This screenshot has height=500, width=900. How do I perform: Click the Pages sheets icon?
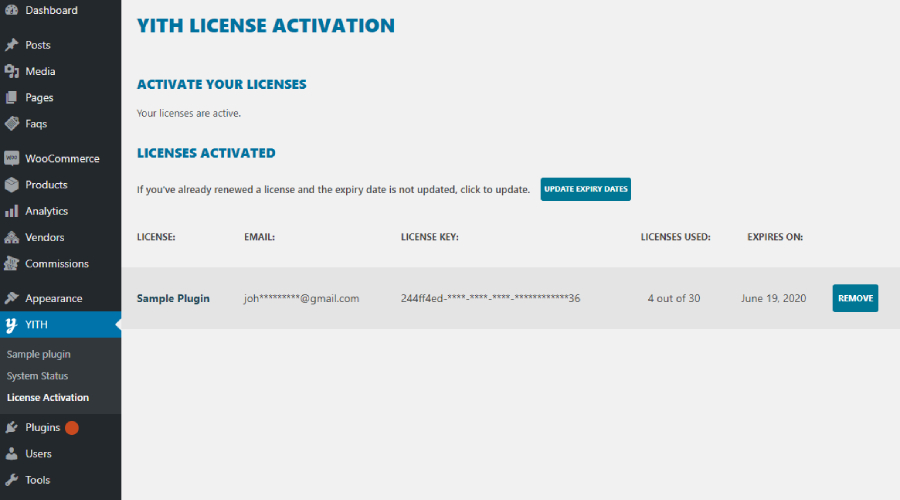click(x=11, y=98)
